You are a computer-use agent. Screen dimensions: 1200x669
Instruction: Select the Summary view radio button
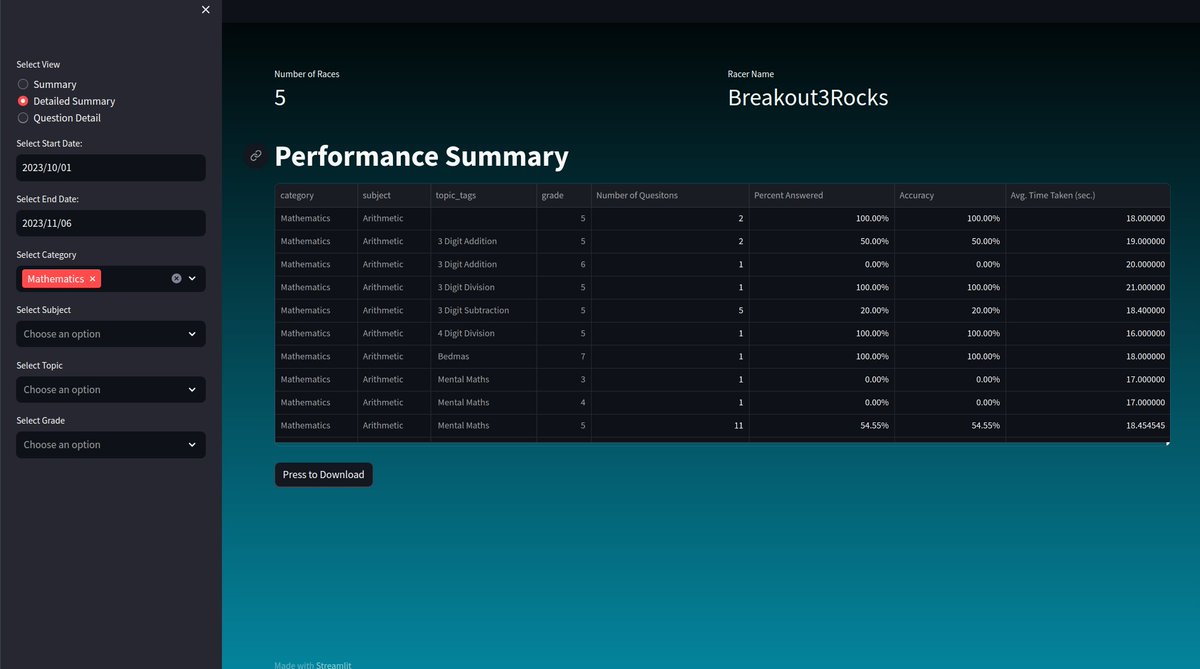pos(21,84)
